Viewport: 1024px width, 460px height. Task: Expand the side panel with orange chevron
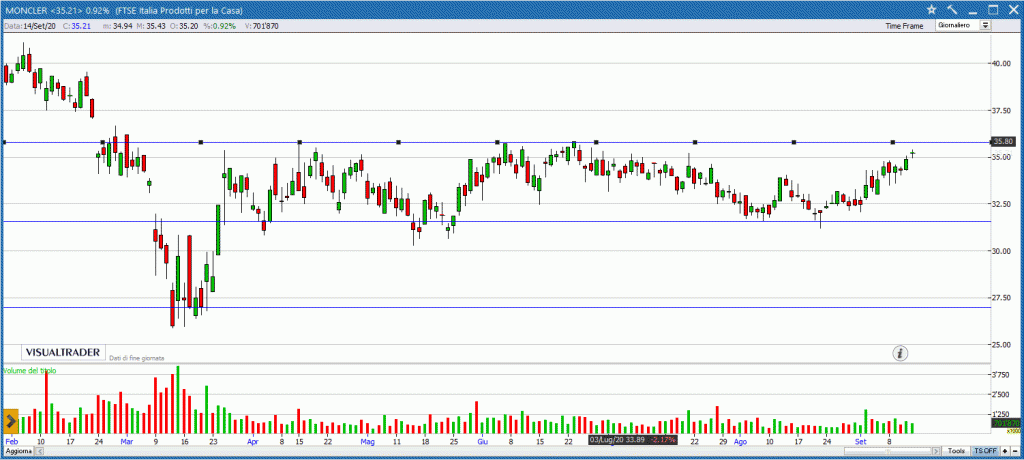[10, 421]
